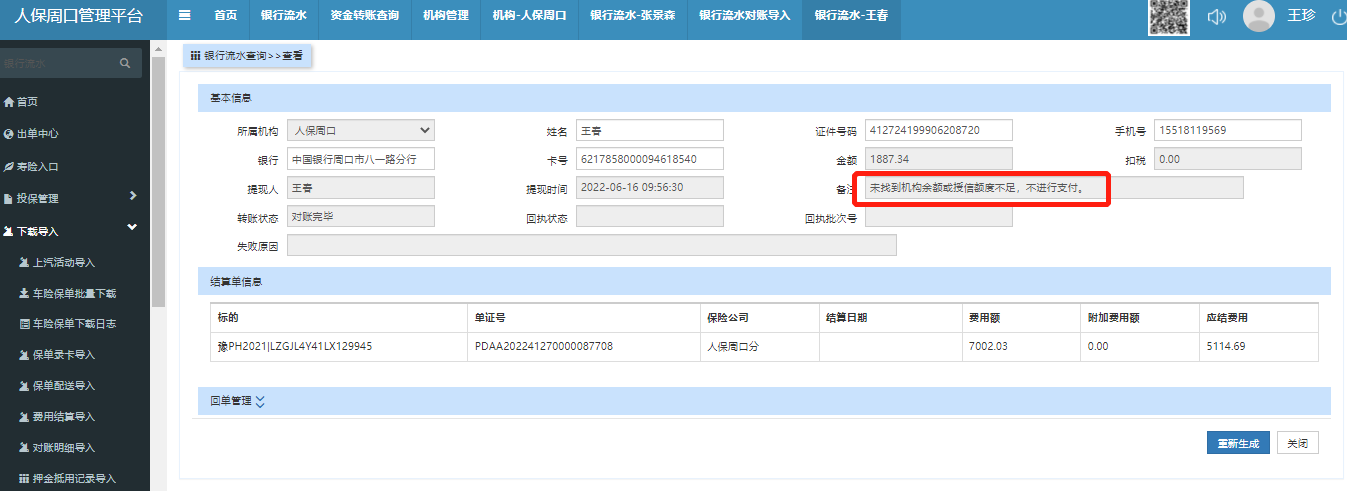Open user avatar icon for 王珍
Screen dimensions: 1347x491
point(1259,16)
